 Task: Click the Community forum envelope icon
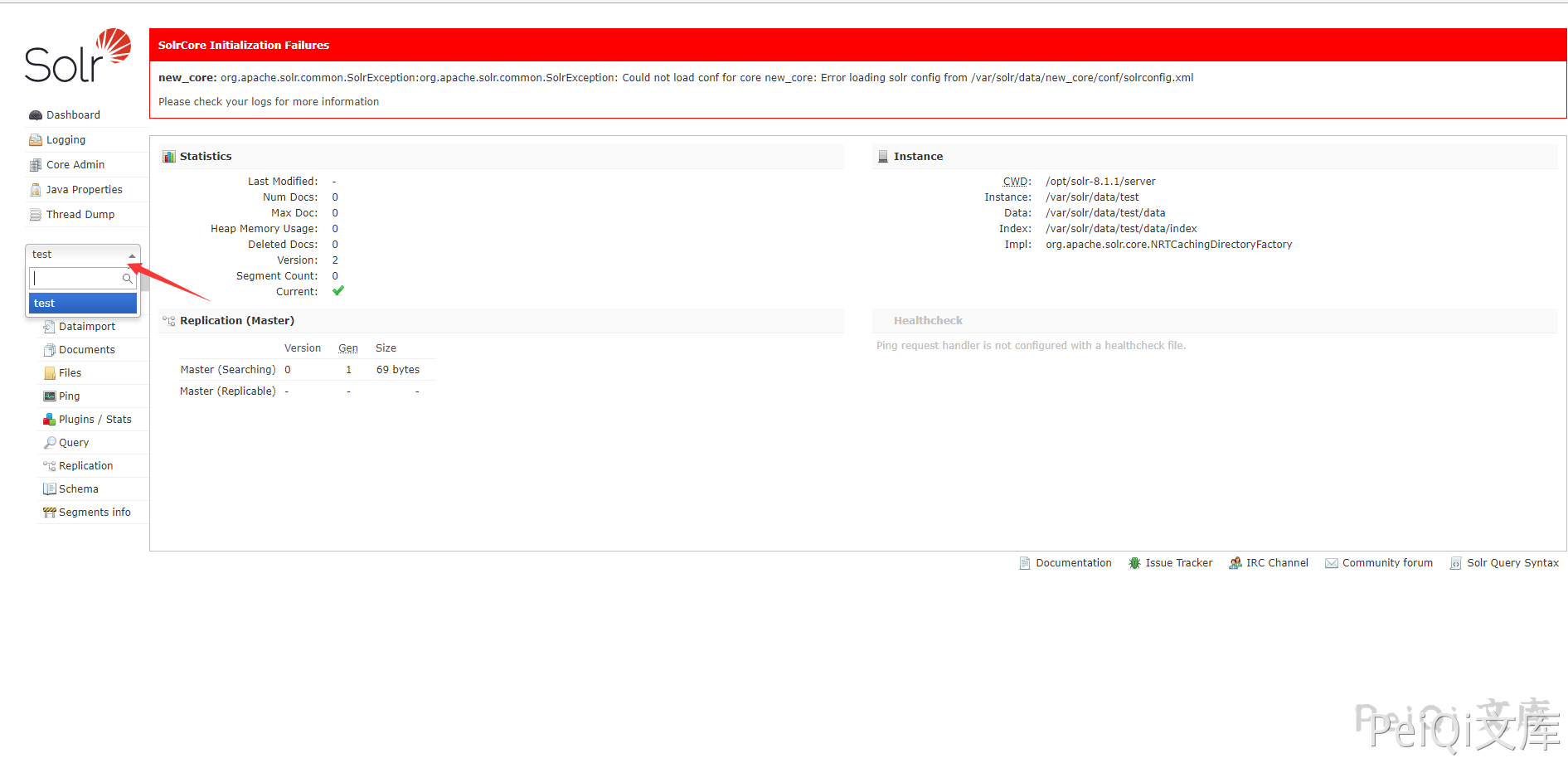[1332, 563]
